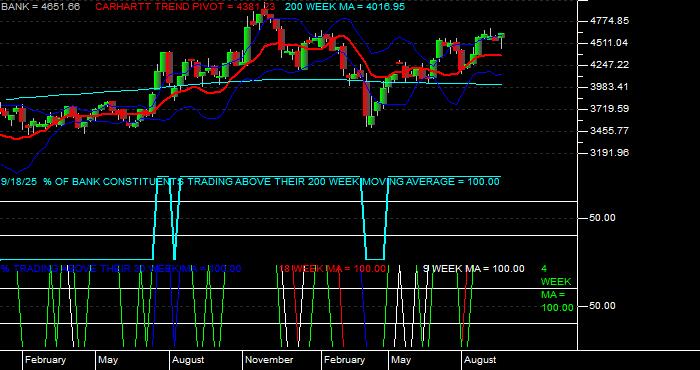The image size is (700, 370).
Task: Click the November marker on time axis
Action: [x=269, y=360]
